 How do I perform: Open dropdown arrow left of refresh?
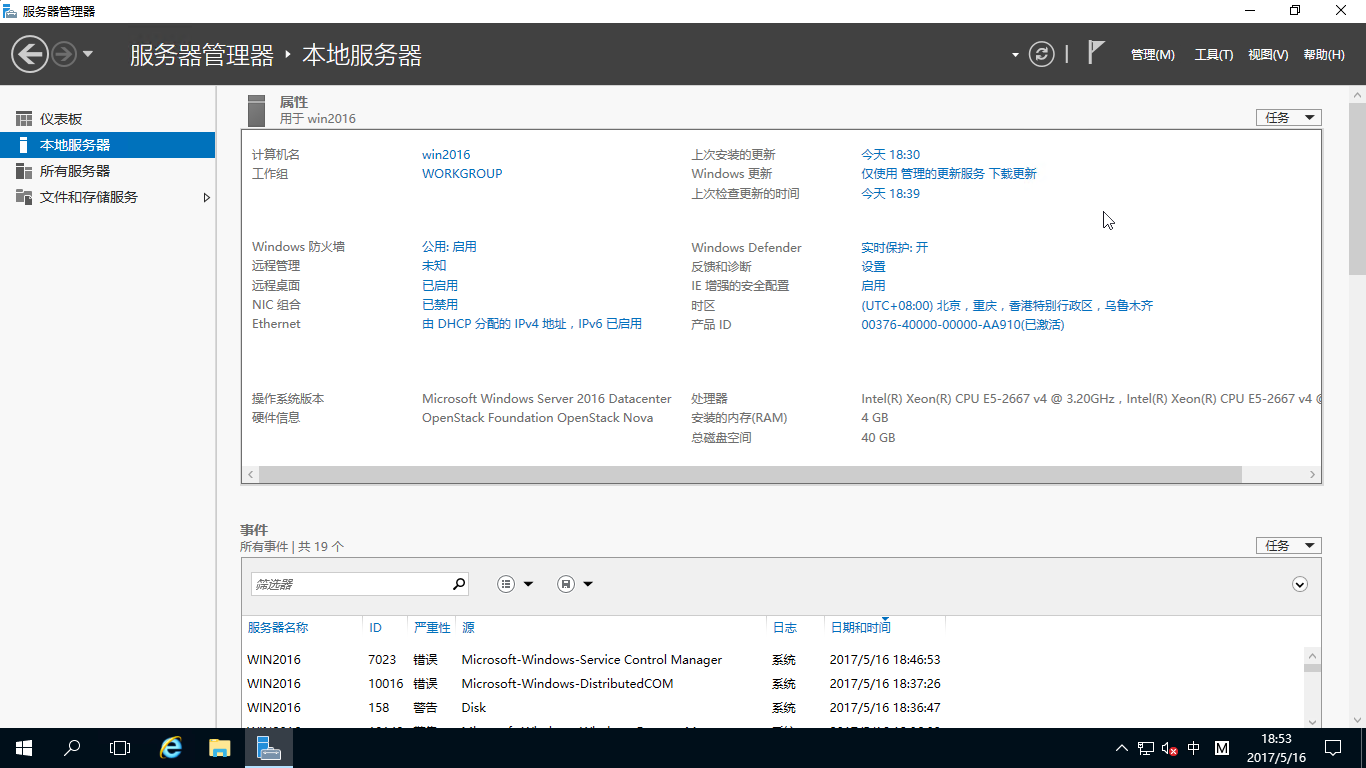pyautogui.click(x=1015, y=55)
